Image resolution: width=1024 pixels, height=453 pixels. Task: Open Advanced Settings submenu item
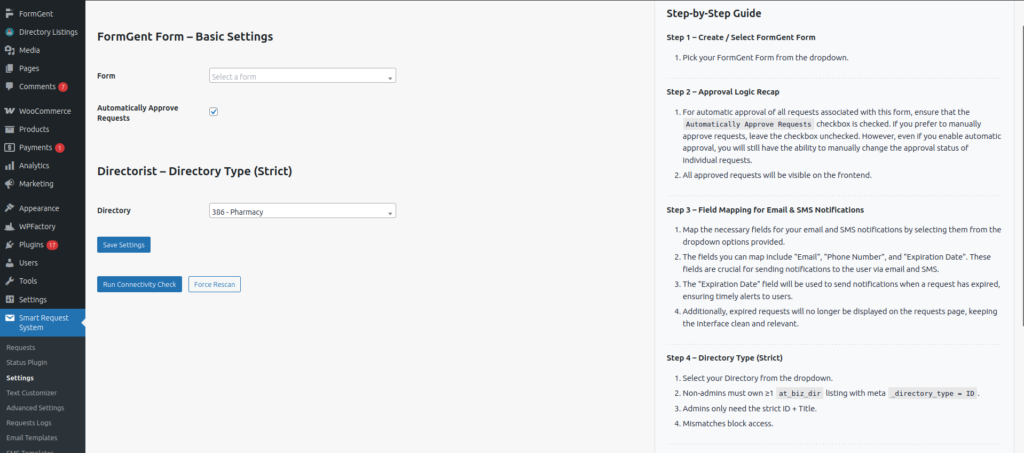pyautogui.click(x=34, y=408)
